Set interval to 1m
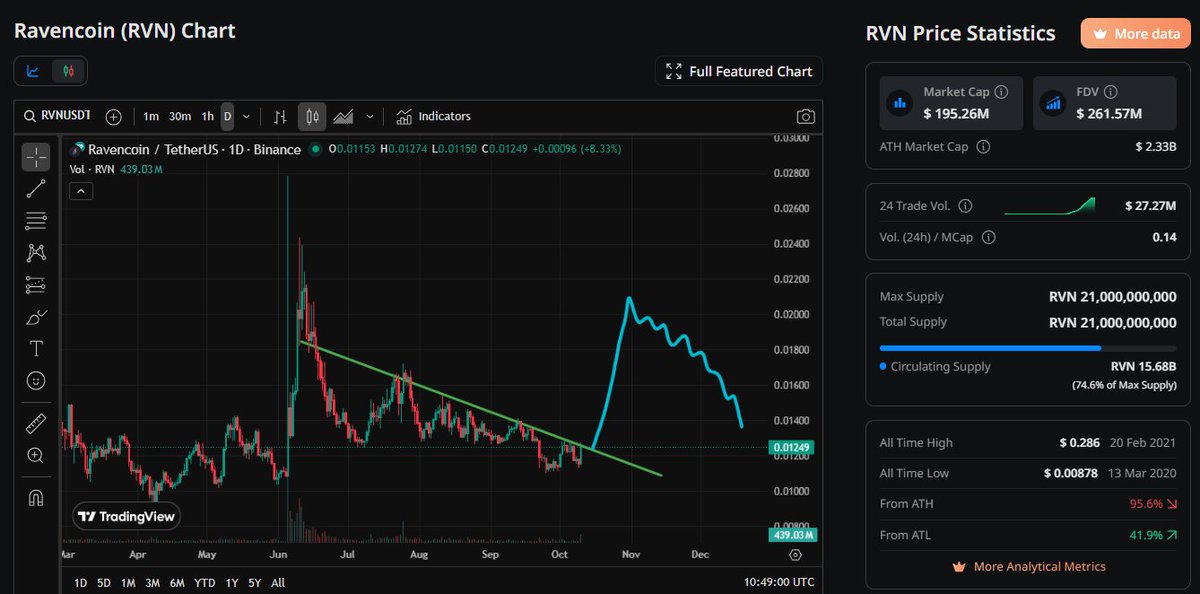This screenshot has height=594, width=1200. pyautogui.click(x=151, y=117)
